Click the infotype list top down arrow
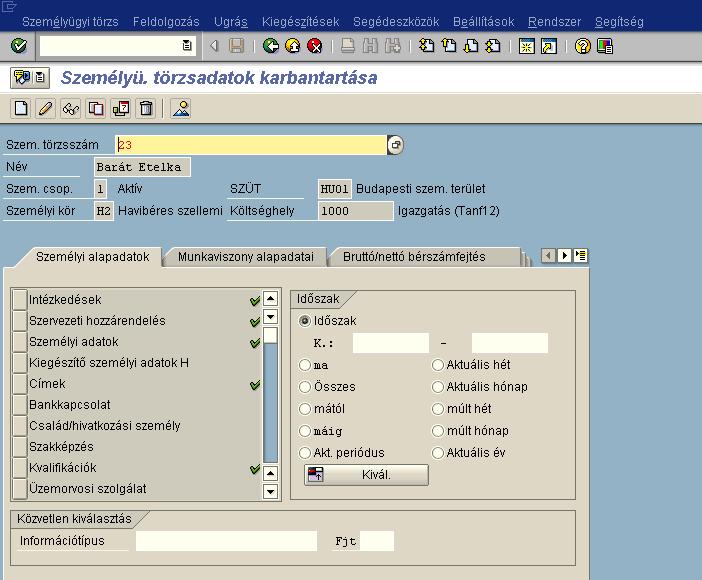 point(270,317)
